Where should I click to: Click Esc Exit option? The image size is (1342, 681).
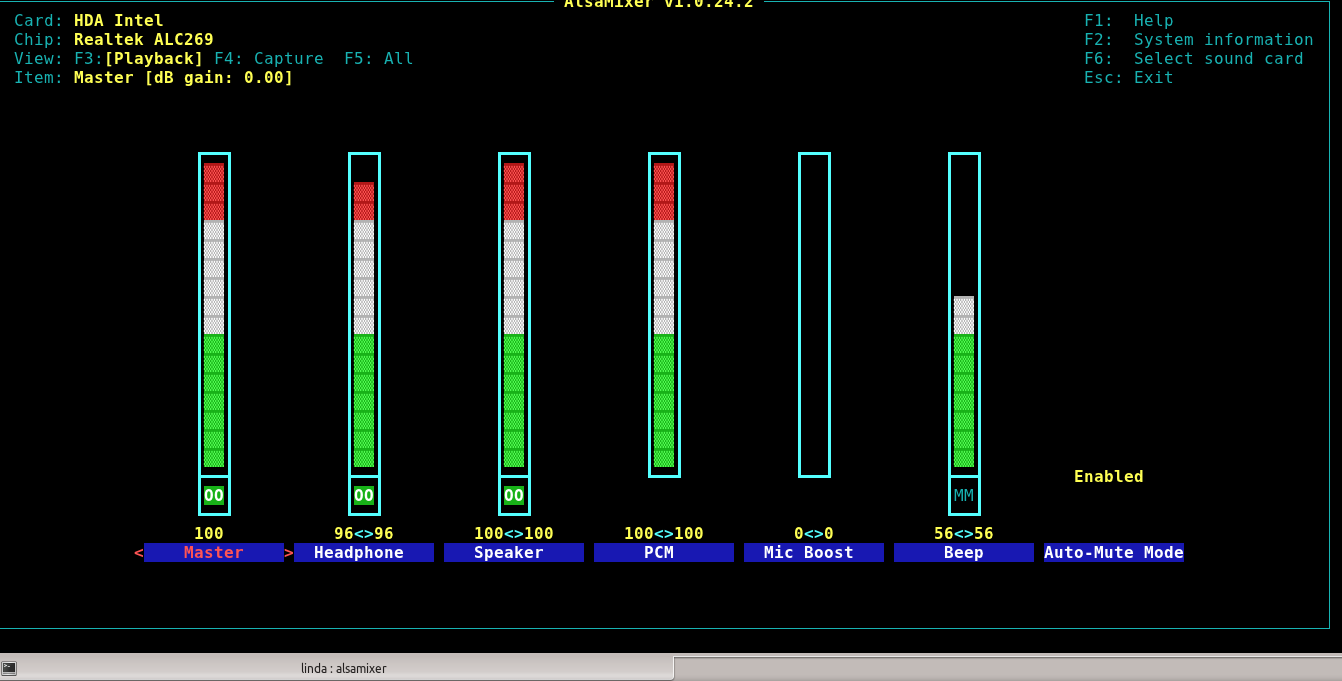(1128, 78)
